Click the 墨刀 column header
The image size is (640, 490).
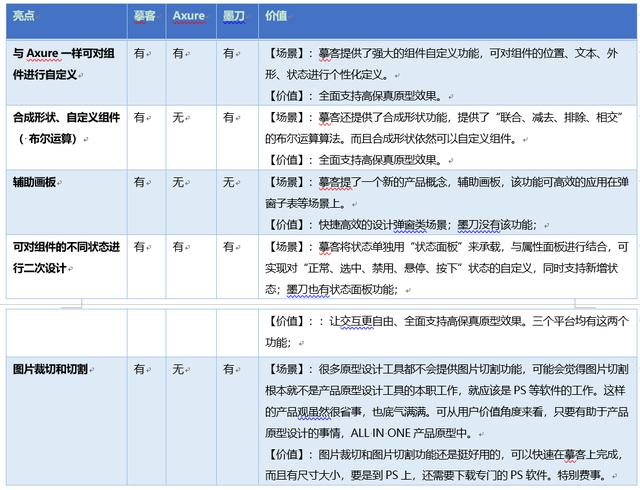pyautogui.click(x=237, y=21)
